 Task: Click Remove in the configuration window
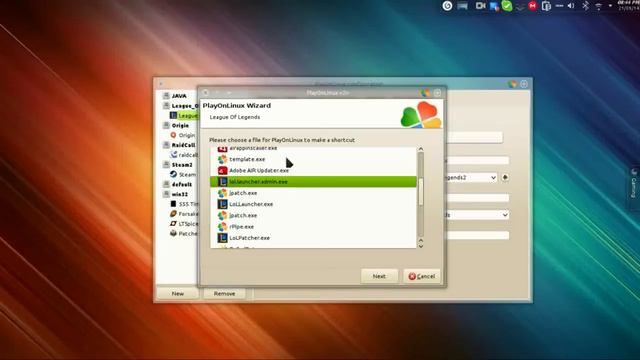pos(224,293)
